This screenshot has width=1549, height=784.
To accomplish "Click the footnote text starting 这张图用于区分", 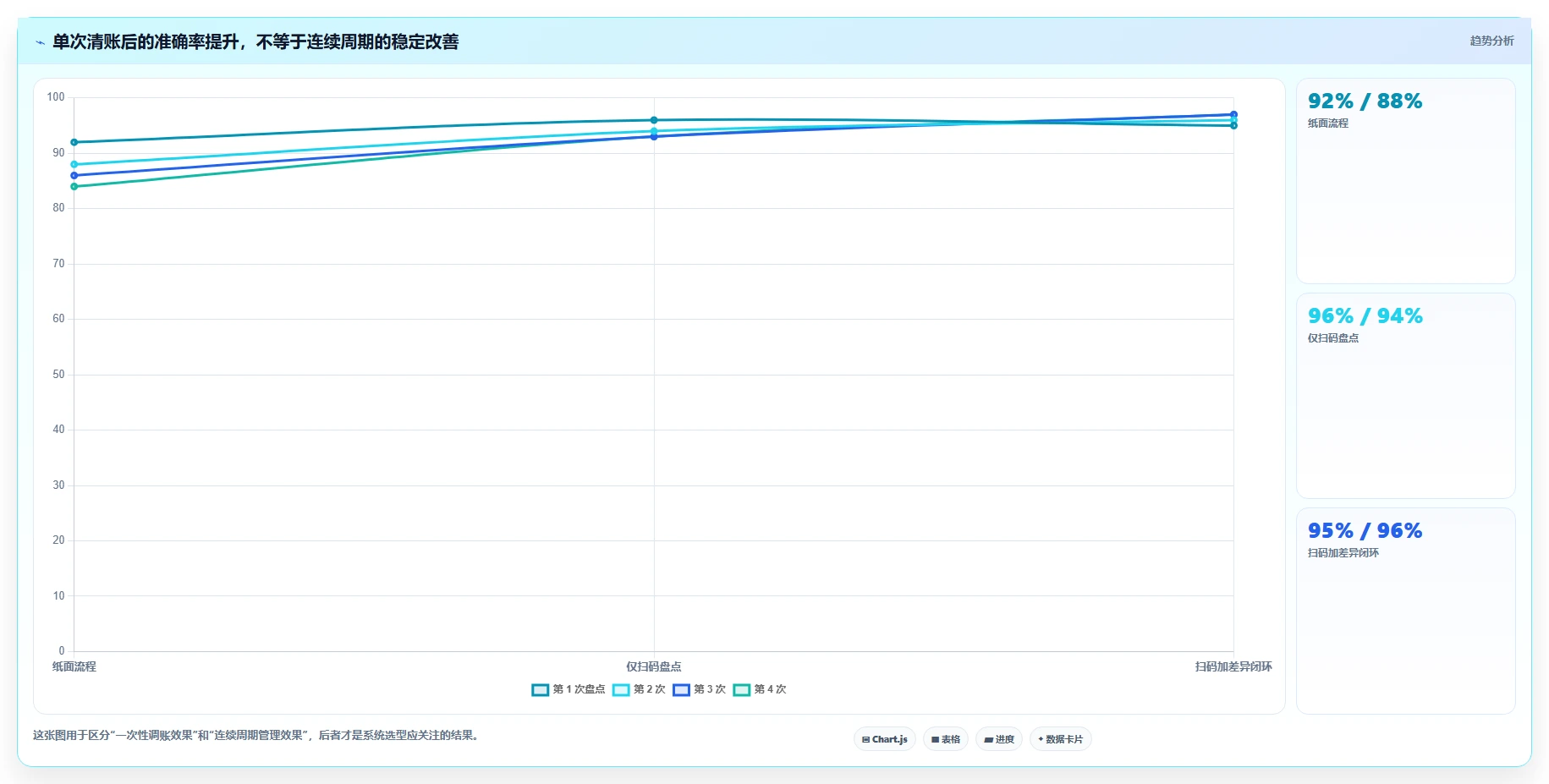I will tap(258, 735).
